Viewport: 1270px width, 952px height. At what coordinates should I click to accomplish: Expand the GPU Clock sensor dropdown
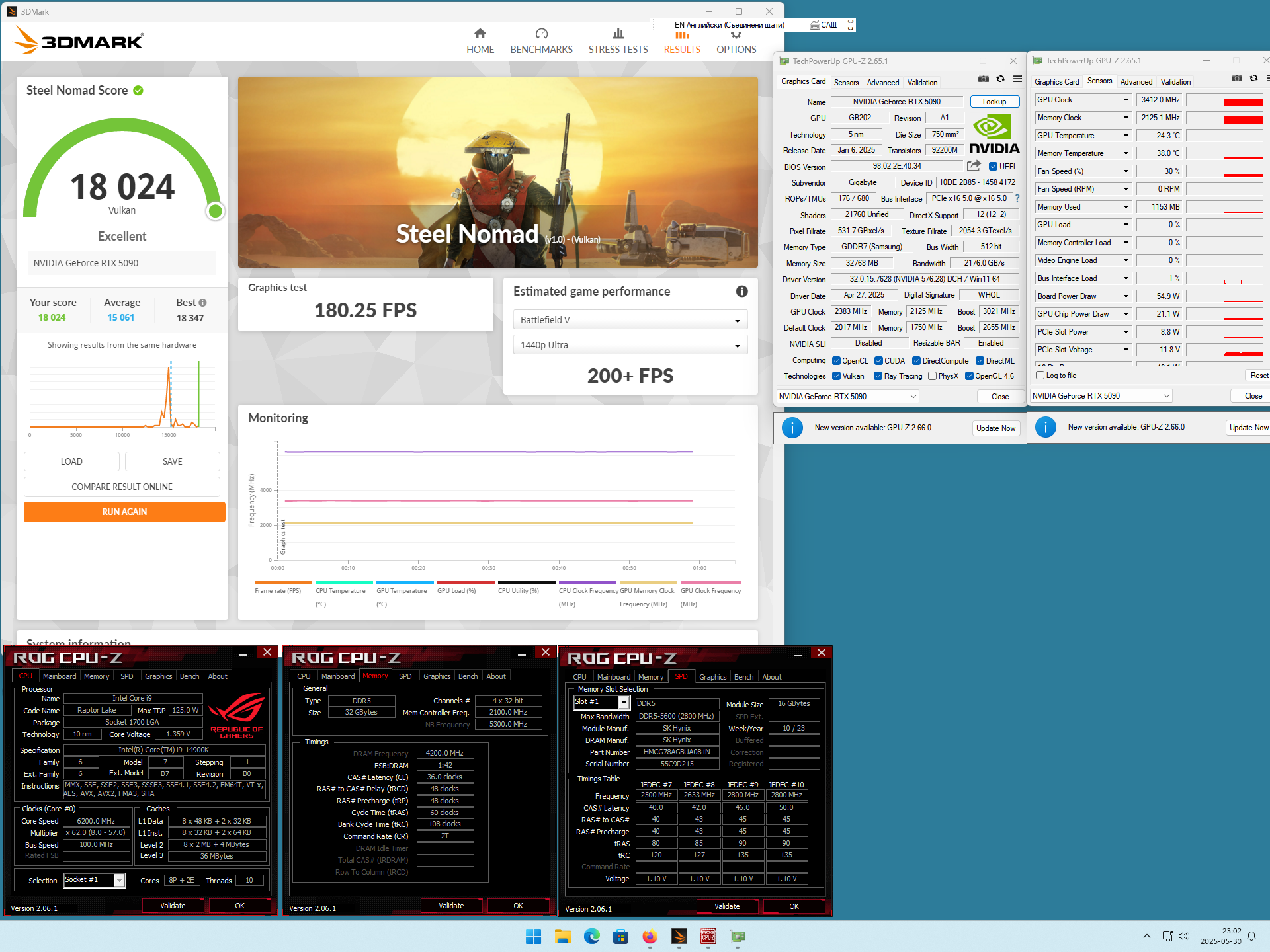[1126, 100]
